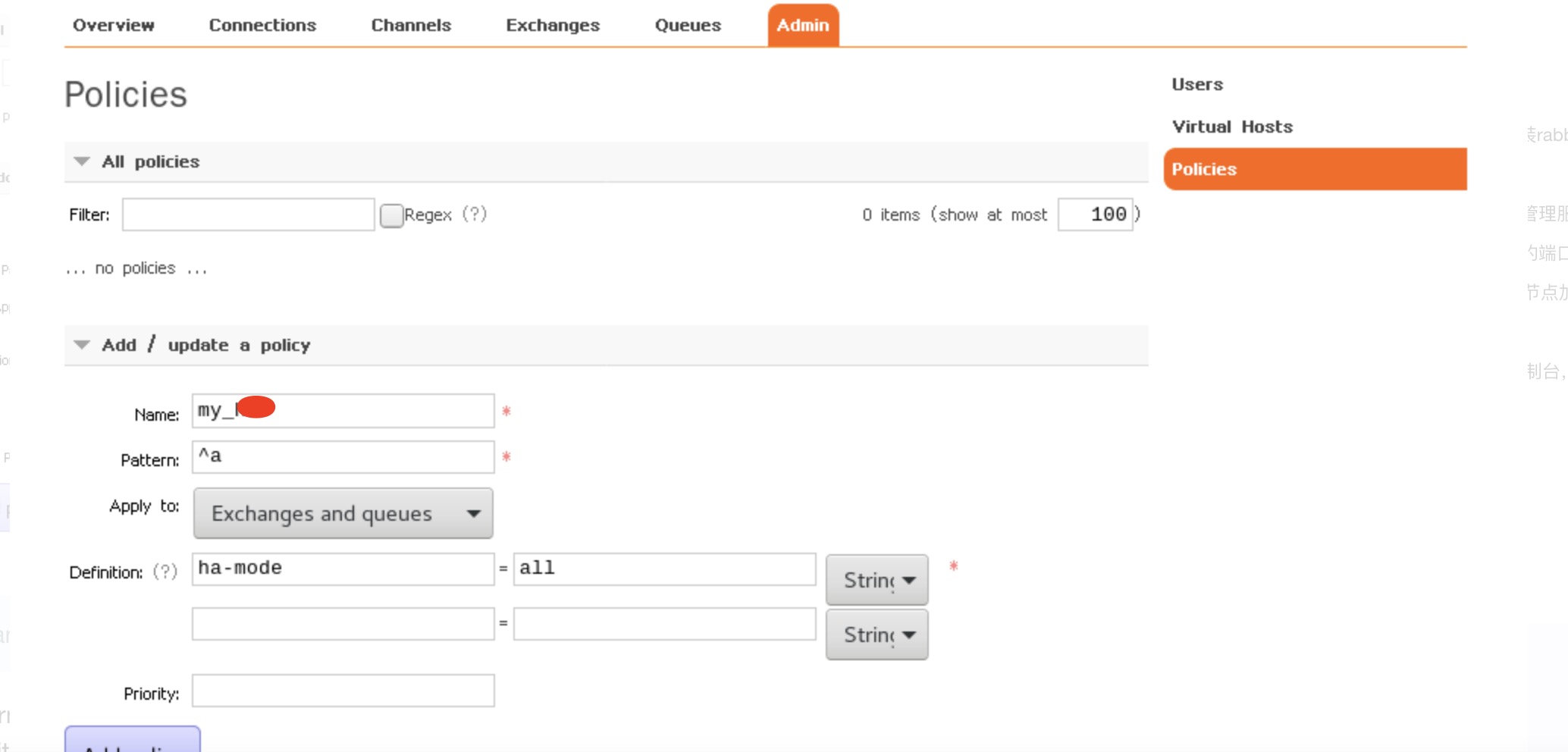Click the show at most 100 field

tap(1096, 215)
